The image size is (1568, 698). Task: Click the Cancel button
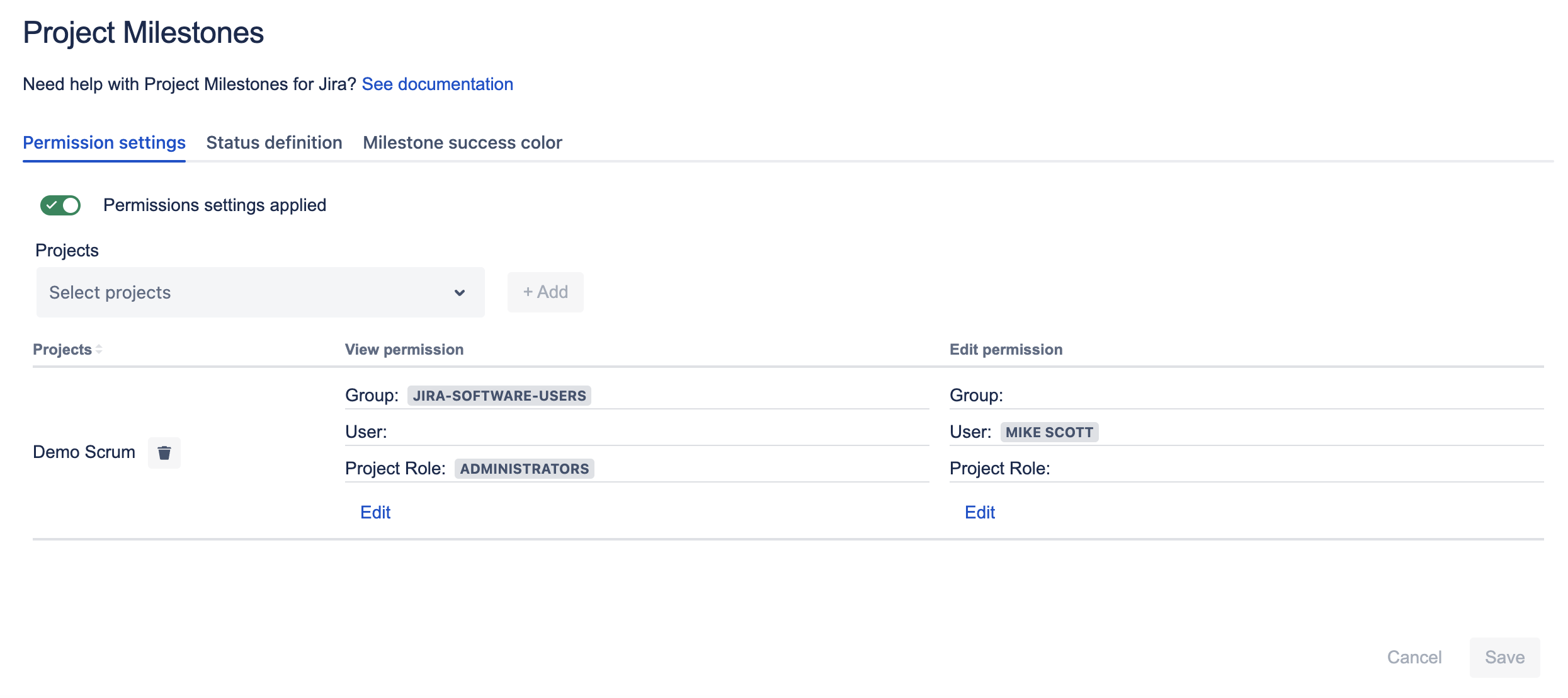click(1414, 657)
